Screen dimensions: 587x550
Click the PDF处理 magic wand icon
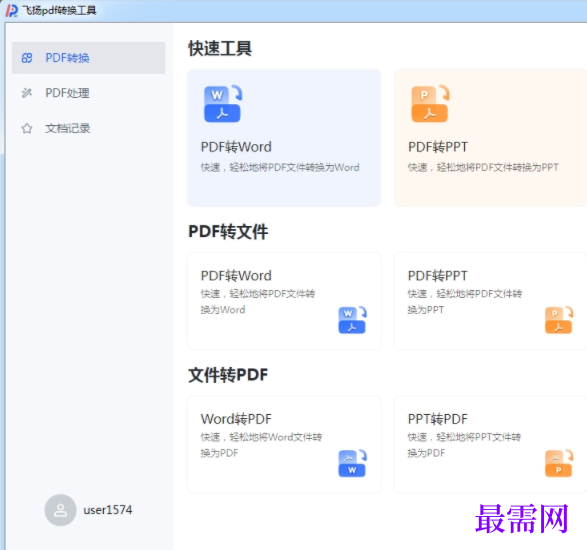(x=27, y=93)
